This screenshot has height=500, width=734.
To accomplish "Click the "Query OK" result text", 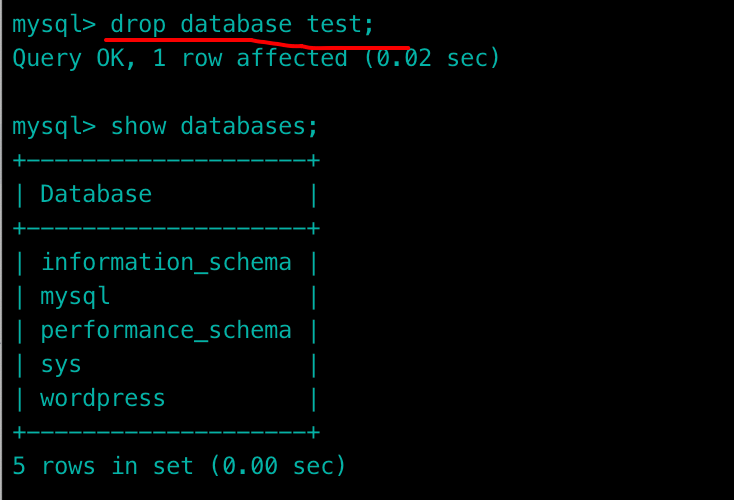I will 75,58.
